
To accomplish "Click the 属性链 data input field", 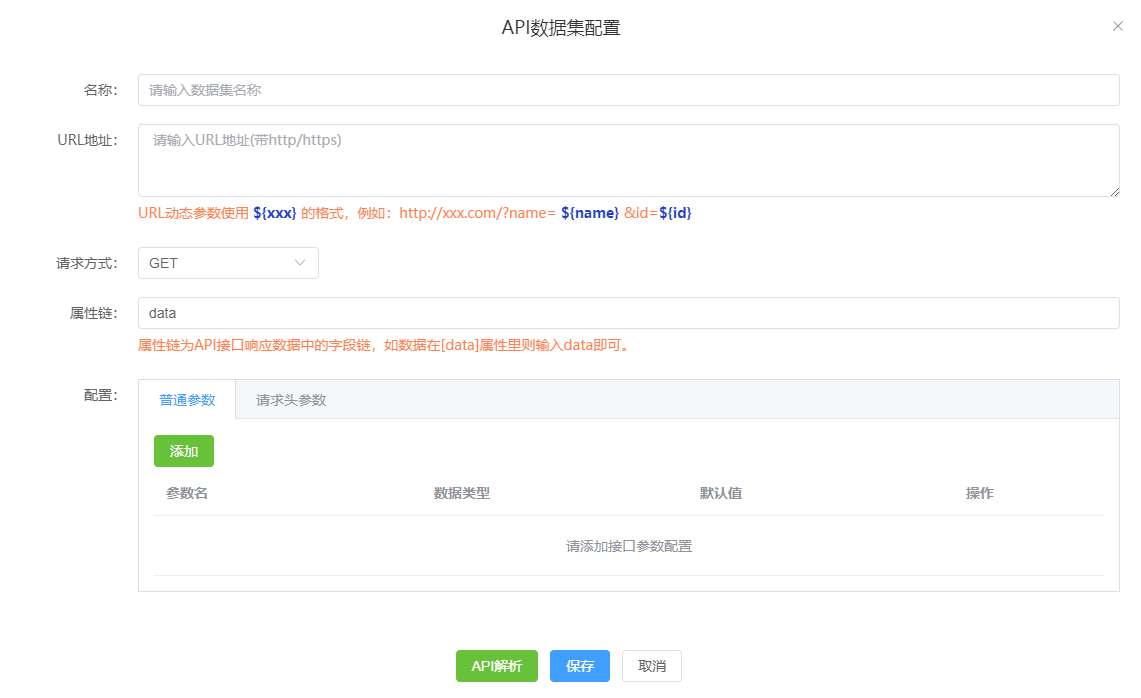I will point(628,313).
